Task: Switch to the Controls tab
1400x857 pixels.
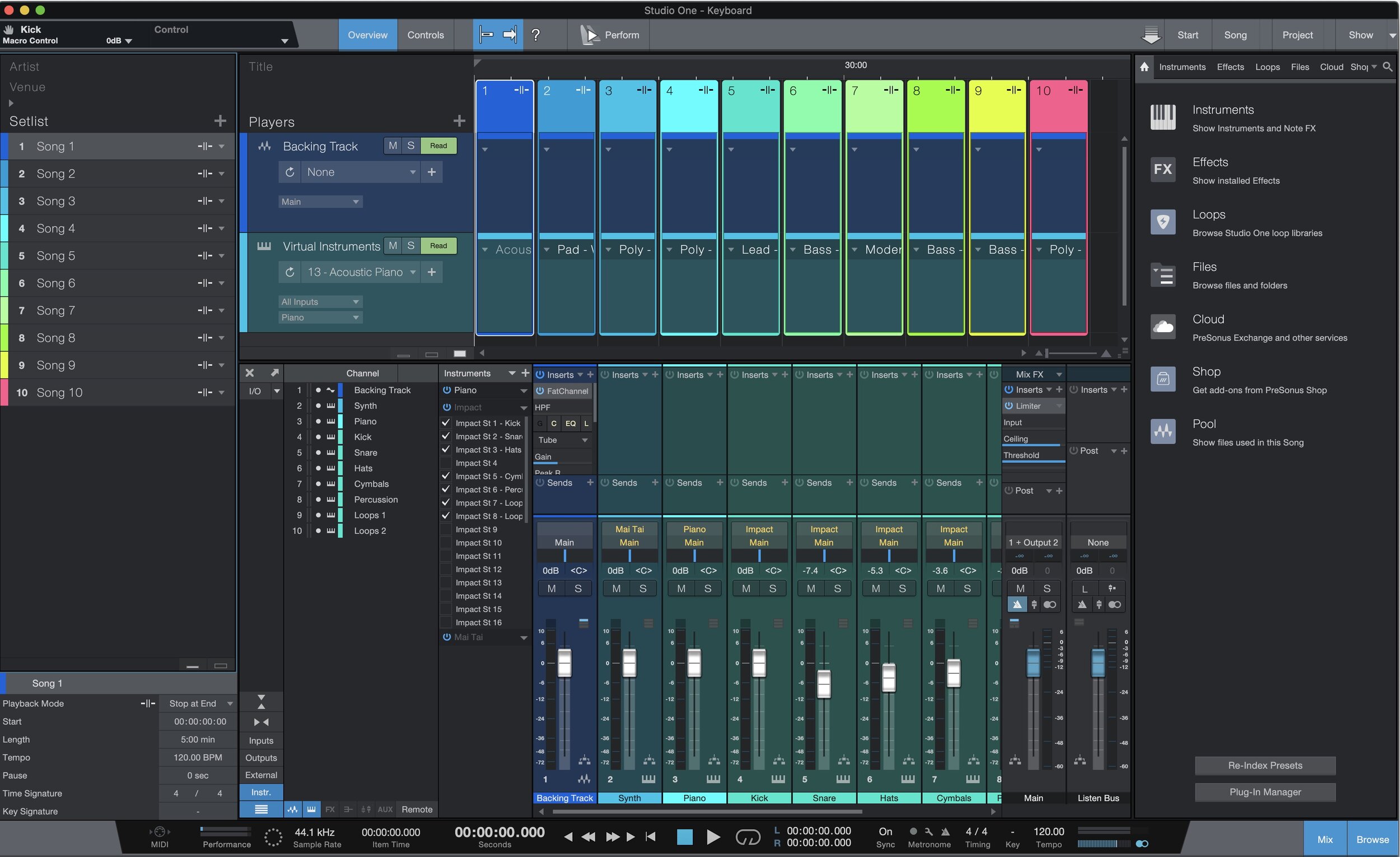Action: click(425, 35)
